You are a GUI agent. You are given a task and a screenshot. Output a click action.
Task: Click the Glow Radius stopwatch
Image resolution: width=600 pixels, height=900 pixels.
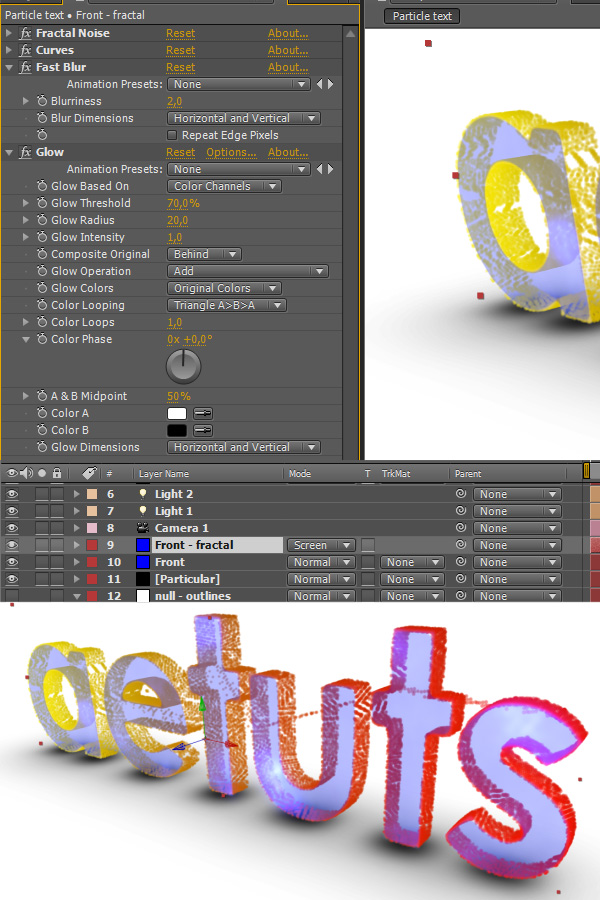[x=42, y=220]
